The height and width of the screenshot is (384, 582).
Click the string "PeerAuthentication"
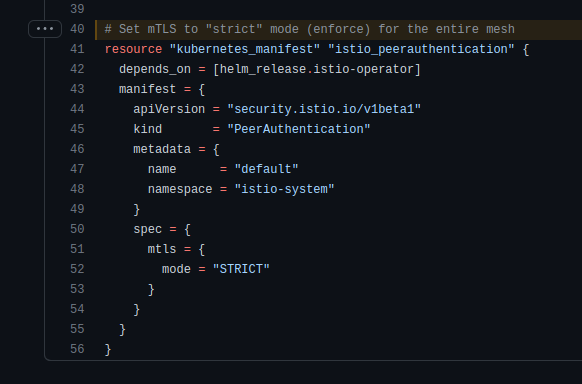[x=299, y=129]
